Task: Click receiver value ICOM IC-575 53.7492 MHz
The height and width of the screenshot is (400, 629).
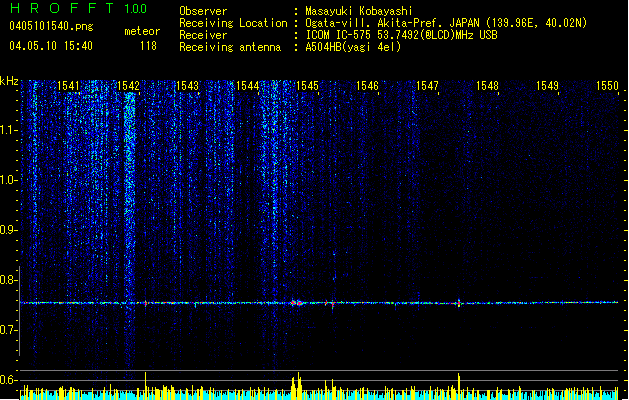Action: [402, 35]
